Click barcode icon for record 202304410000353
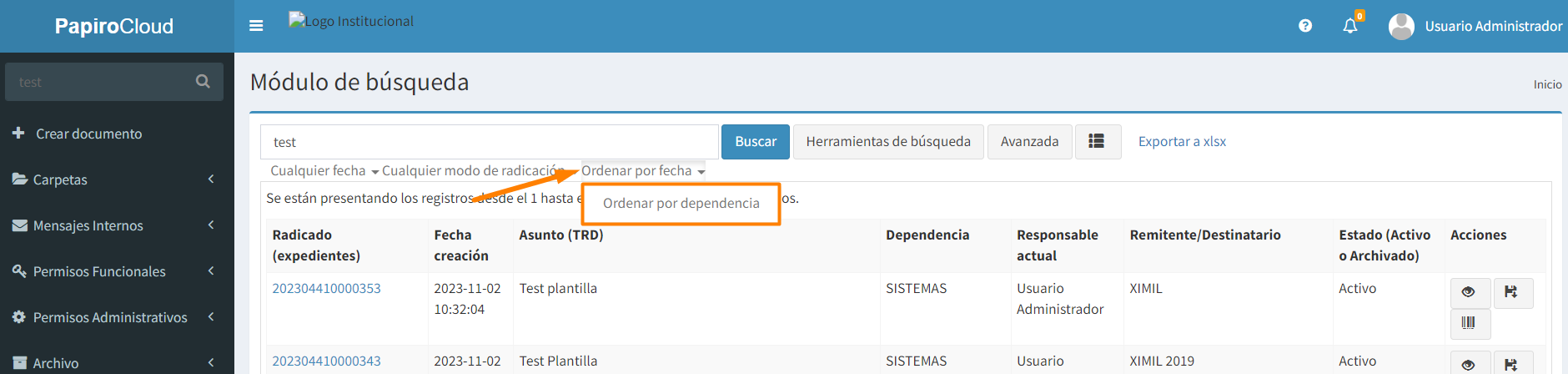This screenshot has width=1568, height=374. point(1470,323)
